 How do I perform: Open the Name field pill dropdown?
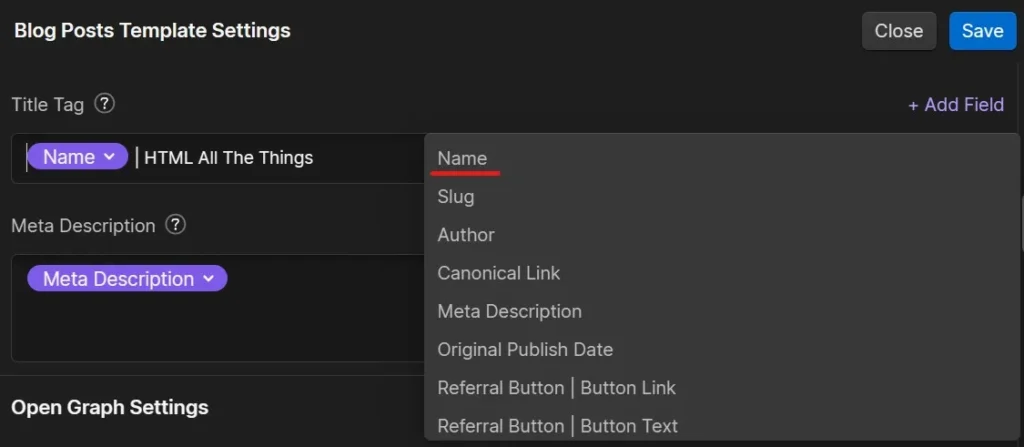coord(109,157)
